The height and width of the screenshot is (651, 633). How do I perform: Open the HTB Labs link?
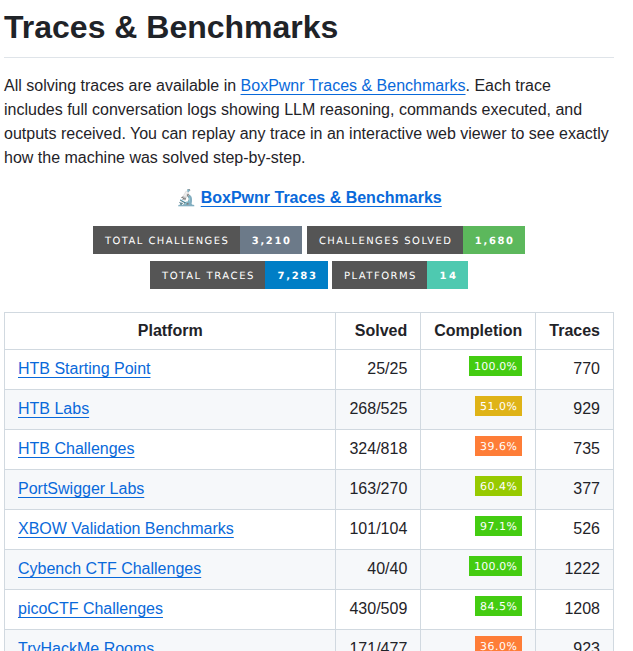(54, 409)
